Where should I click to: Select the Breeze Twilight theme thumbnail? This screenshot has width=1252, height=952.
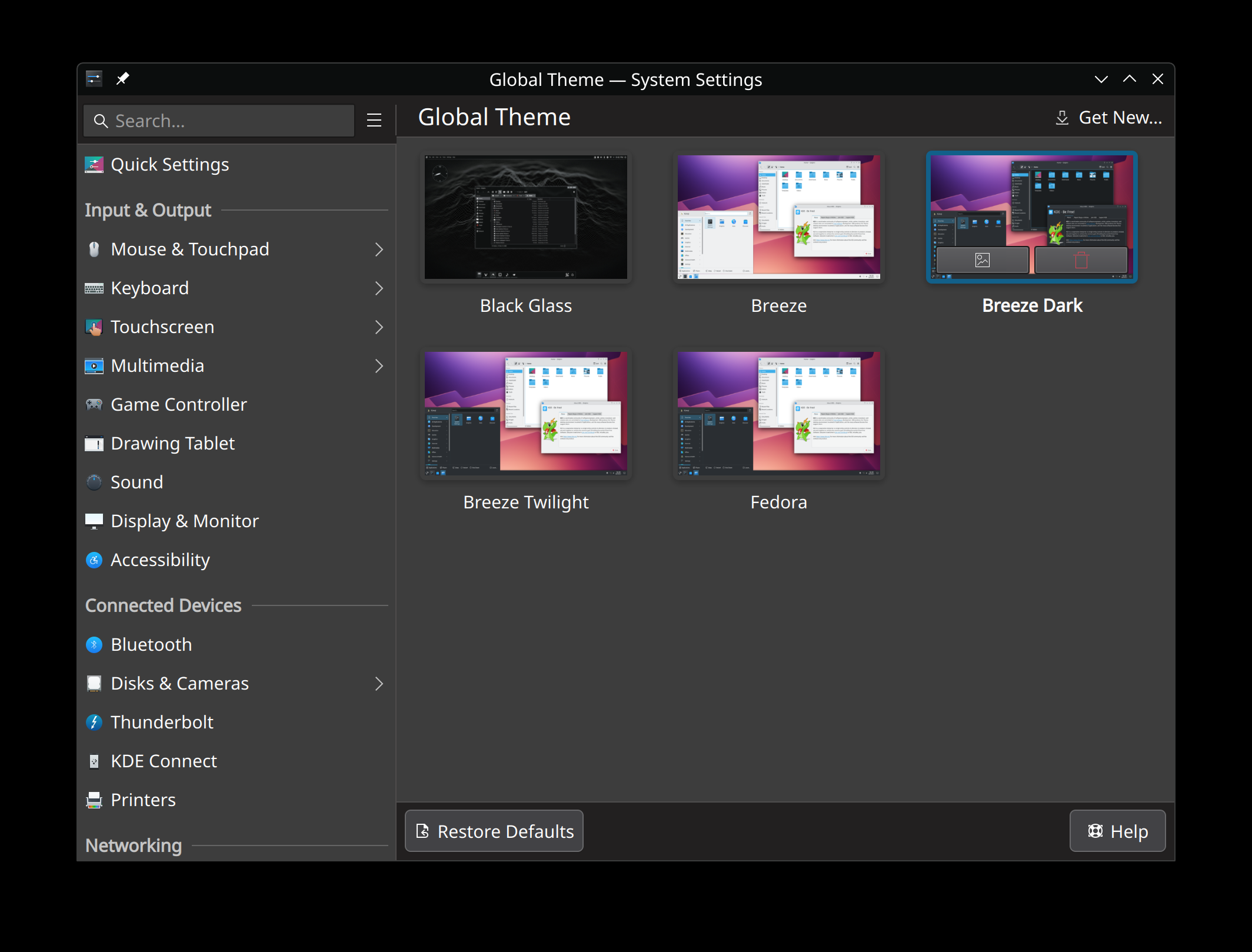click(x=526, y=414)
